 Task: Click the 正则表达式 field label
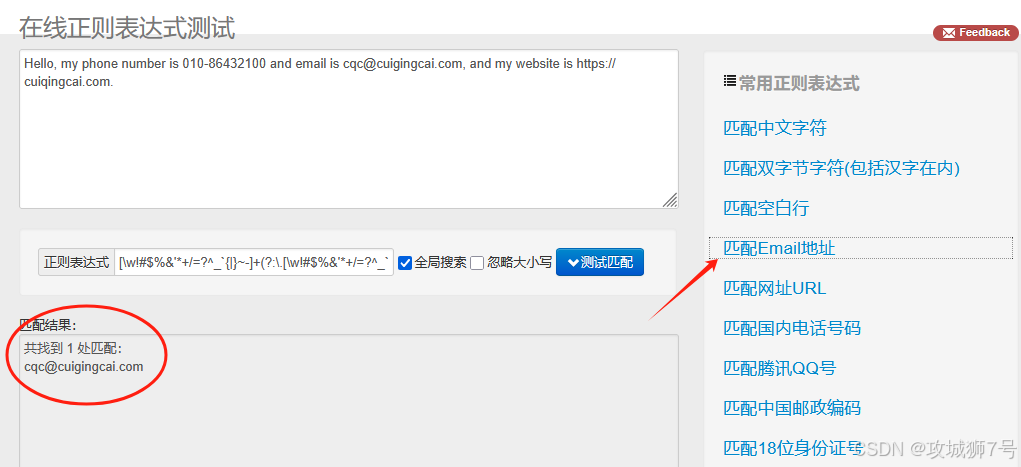point(76,262)
